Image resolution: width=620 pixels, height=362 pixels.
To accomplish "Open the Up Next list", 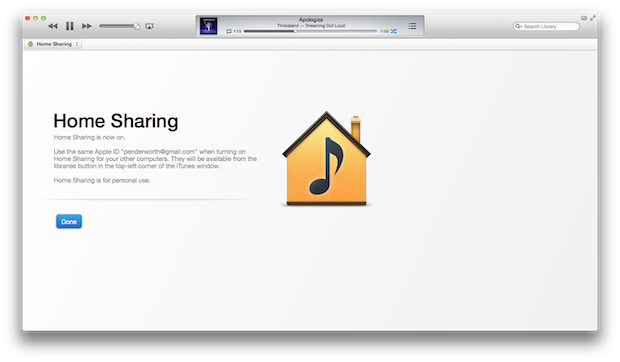I will point(412,26).
